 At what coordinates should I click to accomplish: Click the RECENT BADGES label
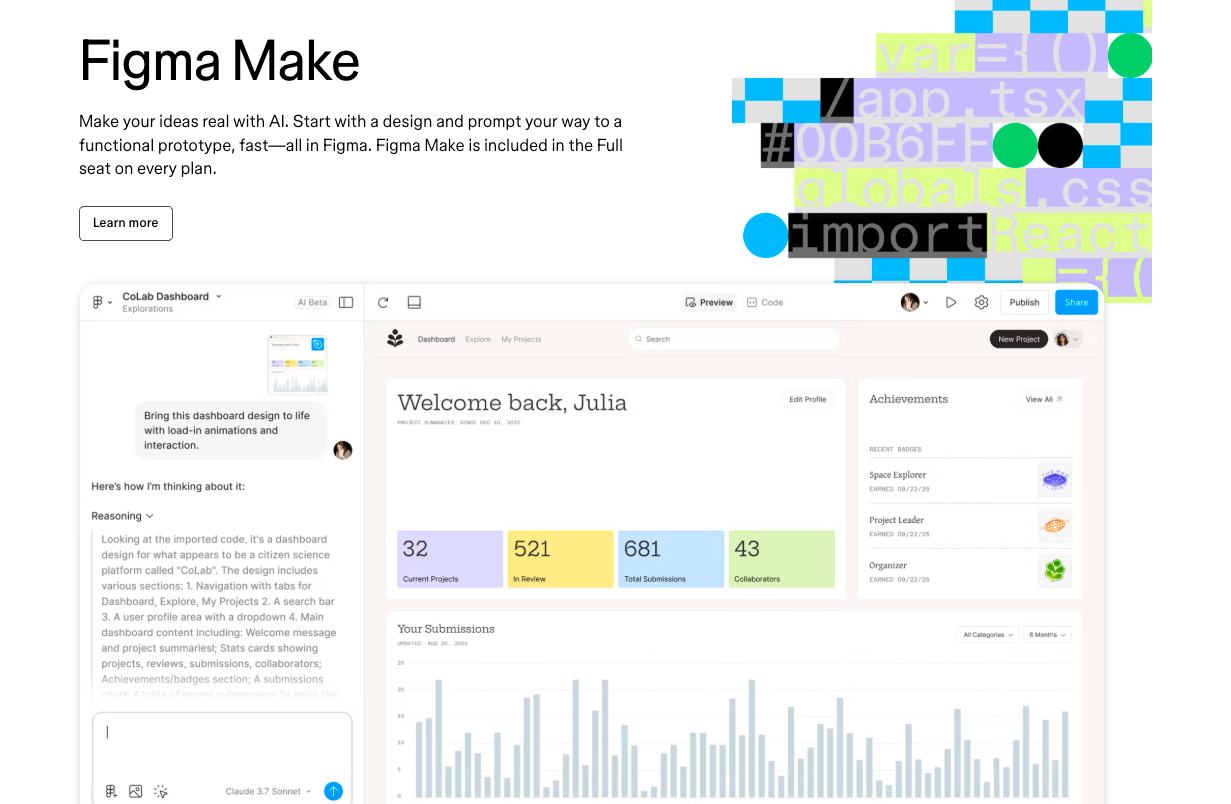click(895, 450)
